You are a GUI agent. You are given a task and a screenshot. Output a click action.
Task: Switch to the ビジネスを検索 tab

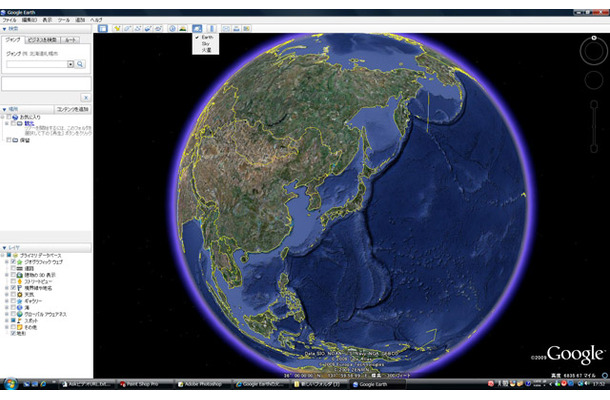point(42,40)
